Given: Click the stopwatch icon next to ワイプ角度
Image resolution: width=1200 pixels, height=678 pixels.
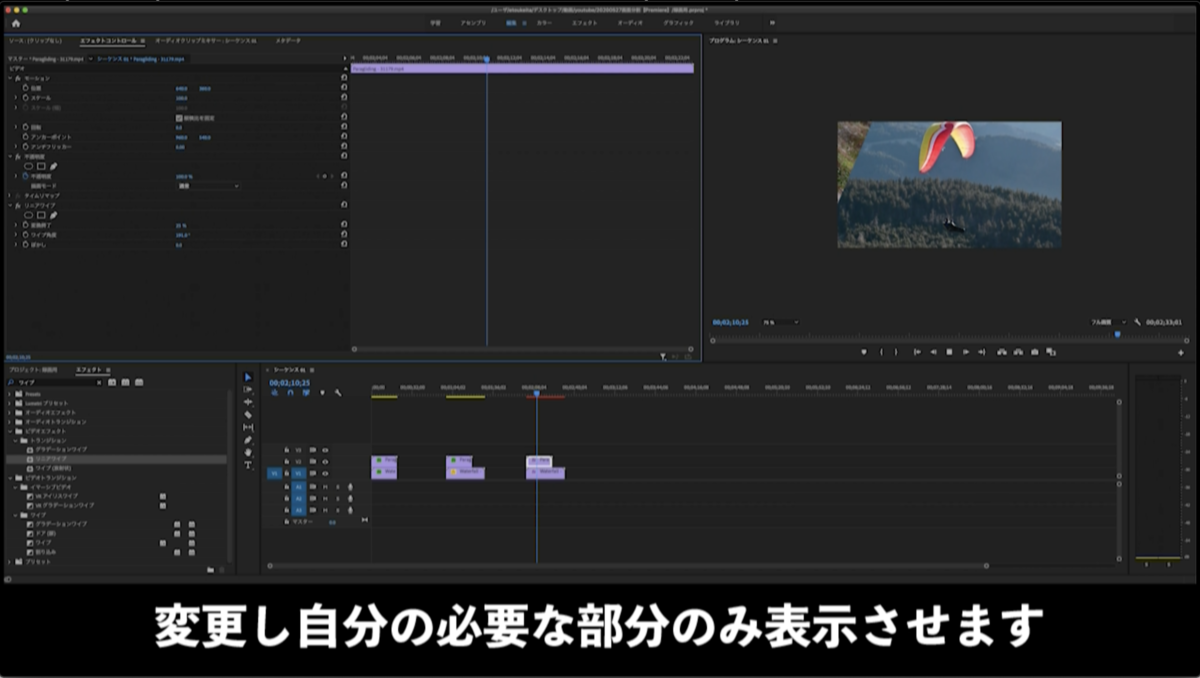Looking at the screenshot, I should click(25, 235).
